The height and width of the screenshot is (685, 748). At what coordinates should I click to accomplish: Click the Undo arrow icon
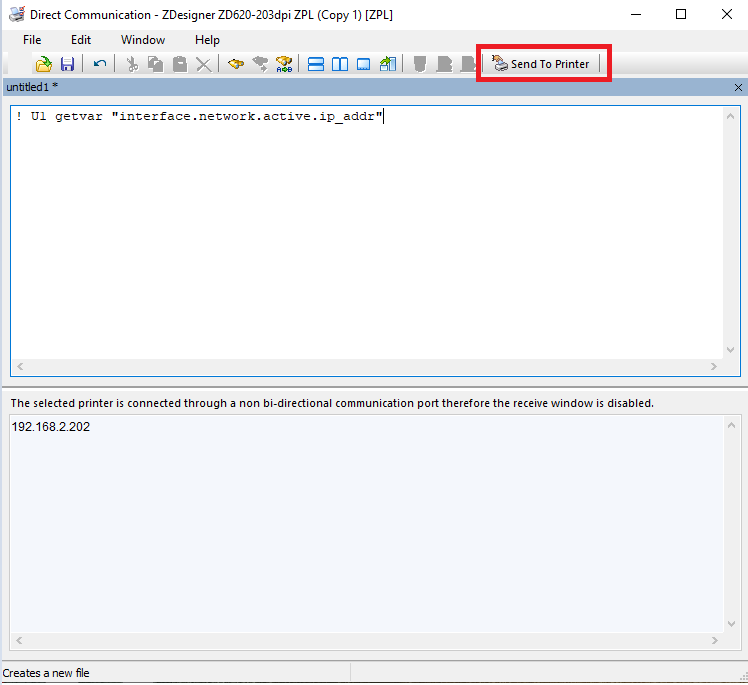100,64
